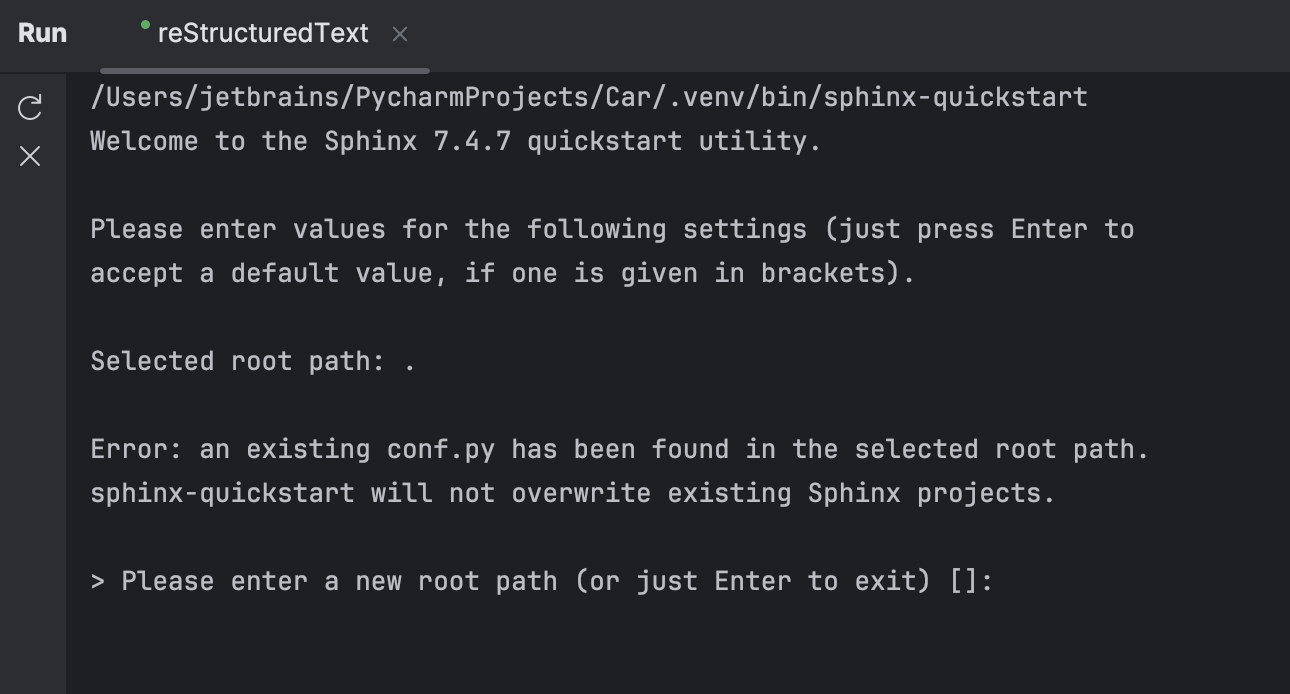Click the green dot beside reStructuredText

click(146, 22)
